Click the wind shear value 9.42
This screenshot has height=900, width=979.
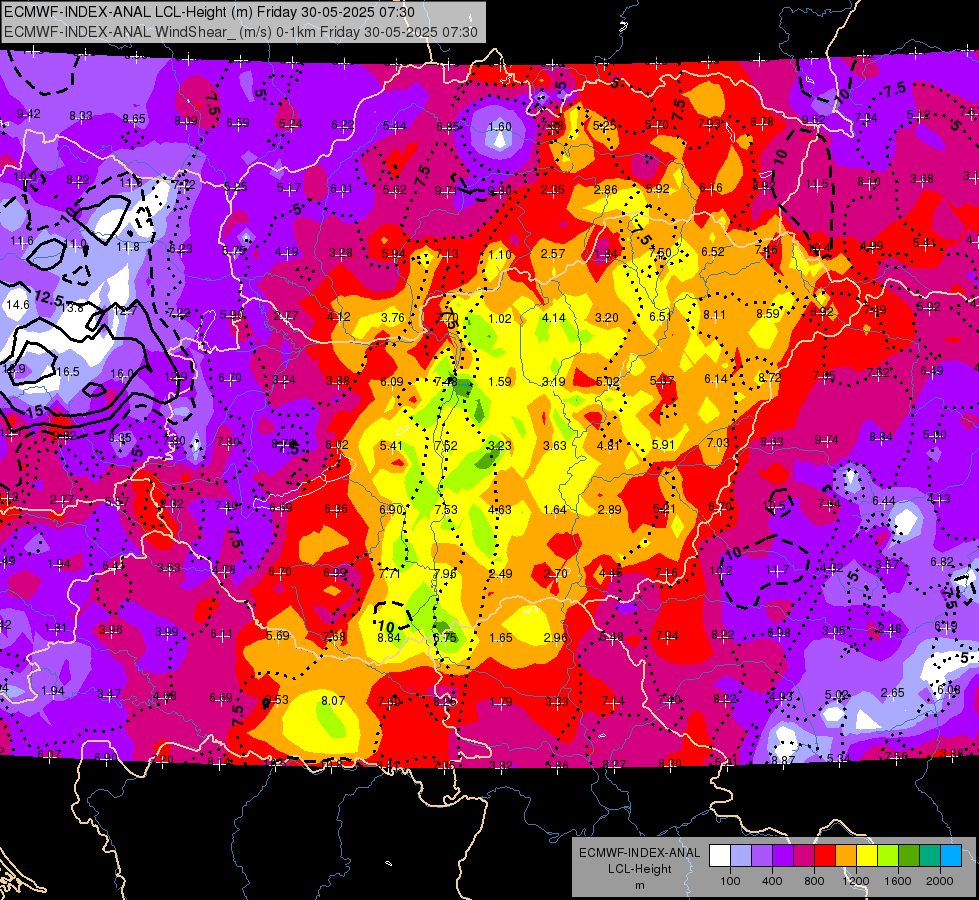point(29,114)
